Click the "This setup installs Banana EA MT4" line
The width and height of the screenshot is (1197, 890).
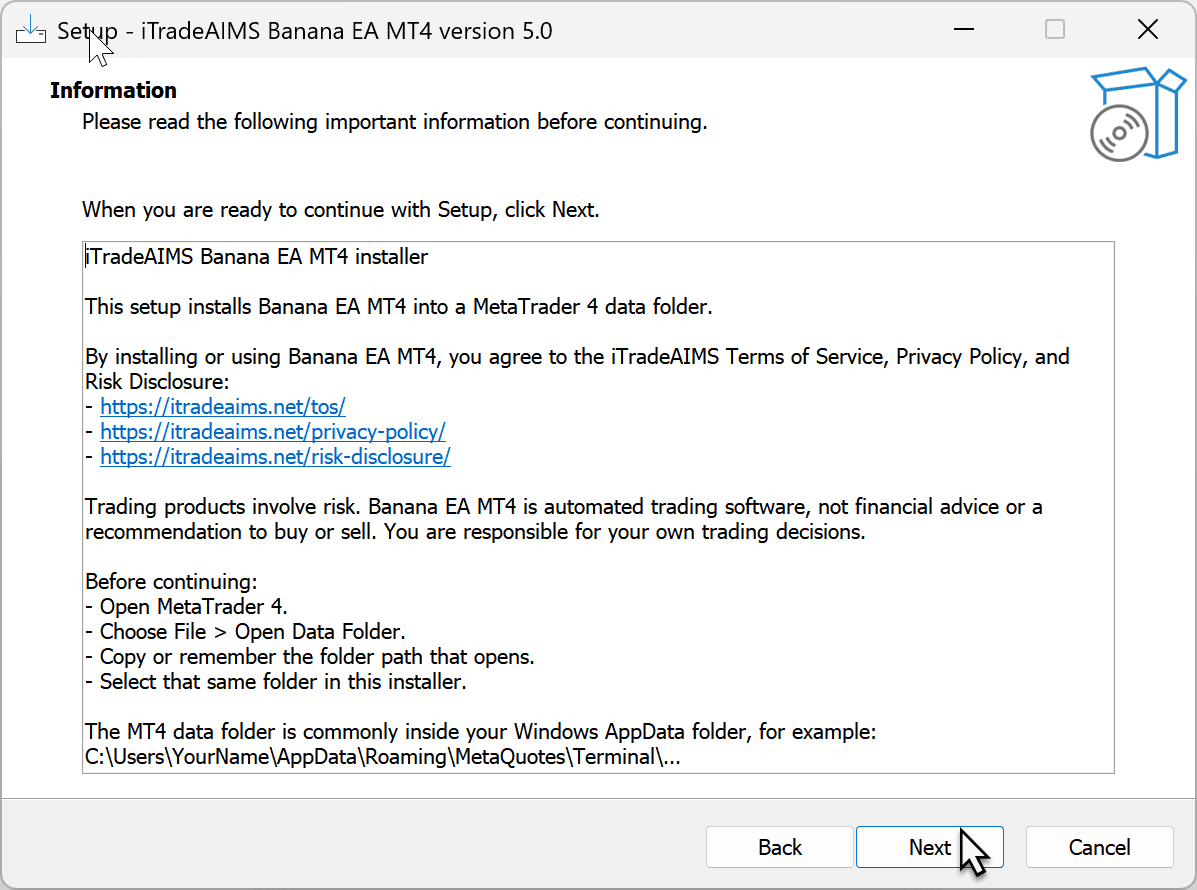click(398, 307)
